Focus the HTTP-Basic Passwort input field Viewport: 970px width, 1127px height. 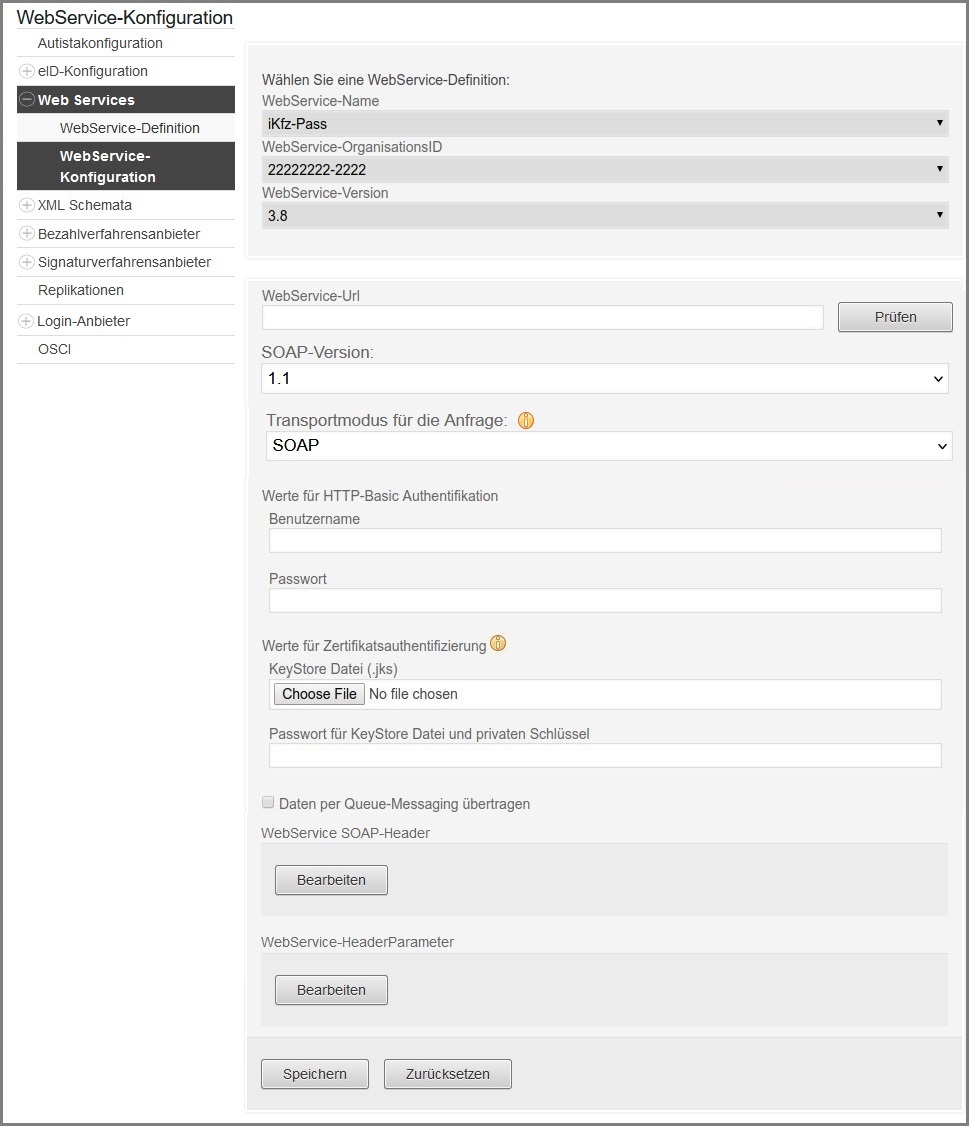coord(605,601)
